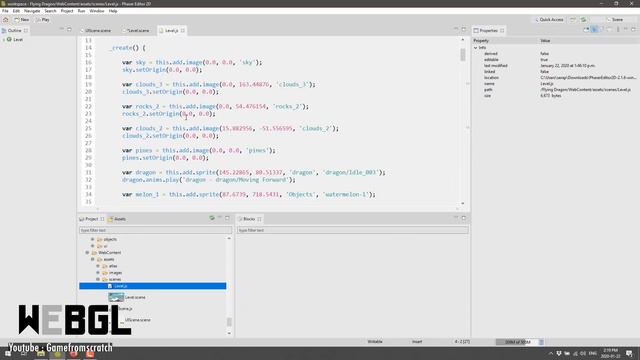Expand the atlas folder
The height and width of the screenshot is (360, 640).
tap(98, 266)
